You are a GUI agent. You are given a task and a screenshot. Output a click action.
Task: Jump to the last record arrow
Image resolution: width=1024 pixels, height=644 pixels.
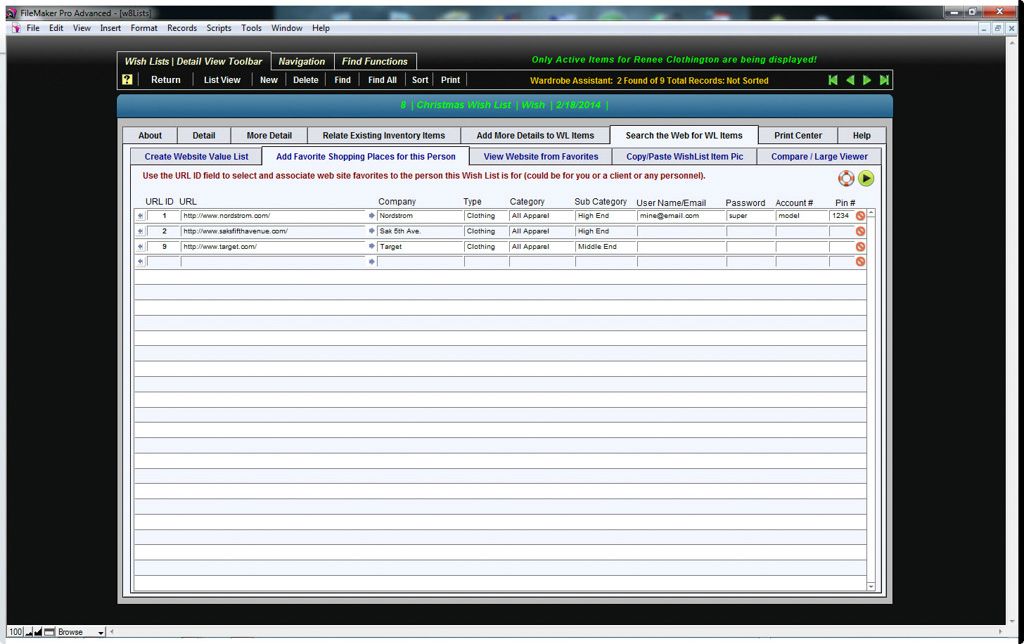tap(884, 80)
